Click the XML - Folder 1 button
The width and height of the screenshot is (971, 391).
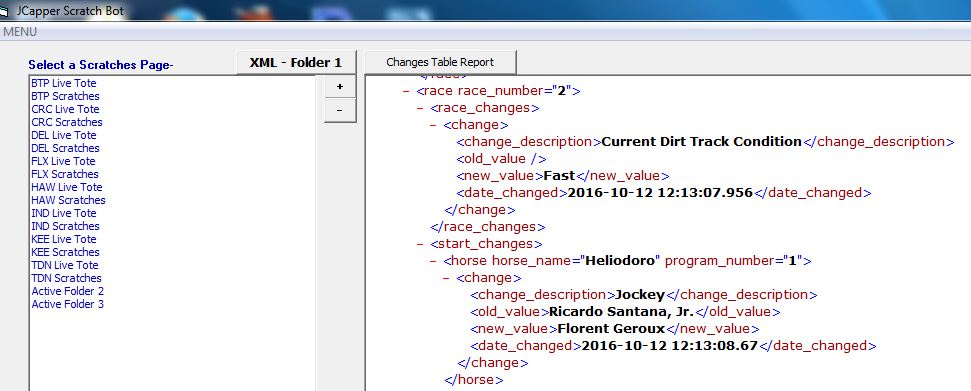(296, 63)
